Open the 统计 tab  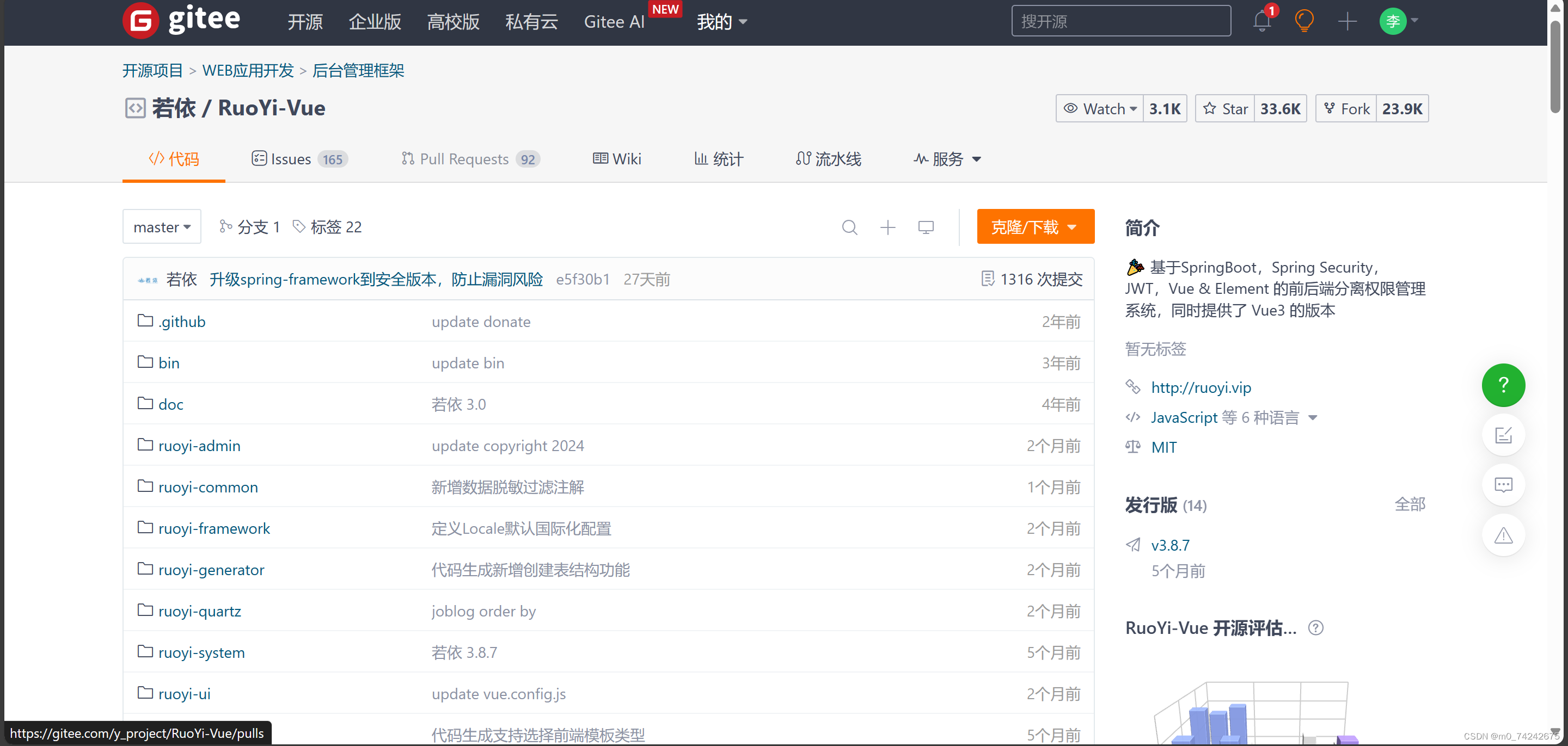tap(719, 159)
